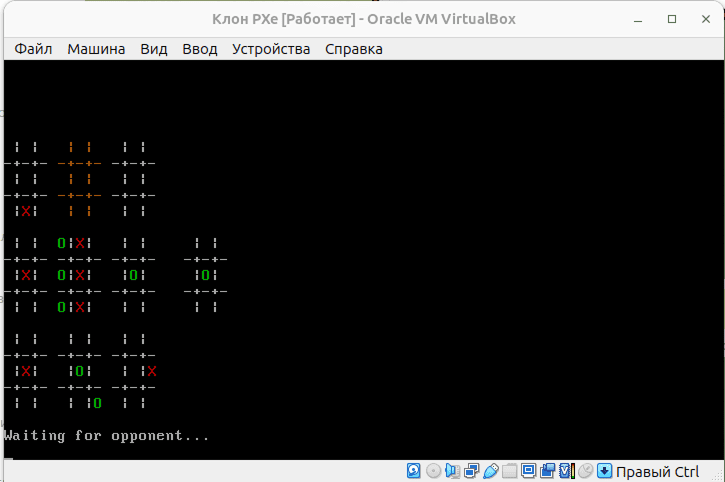
Task: Click the hard disk activity status icon
Action: [413, 471]
